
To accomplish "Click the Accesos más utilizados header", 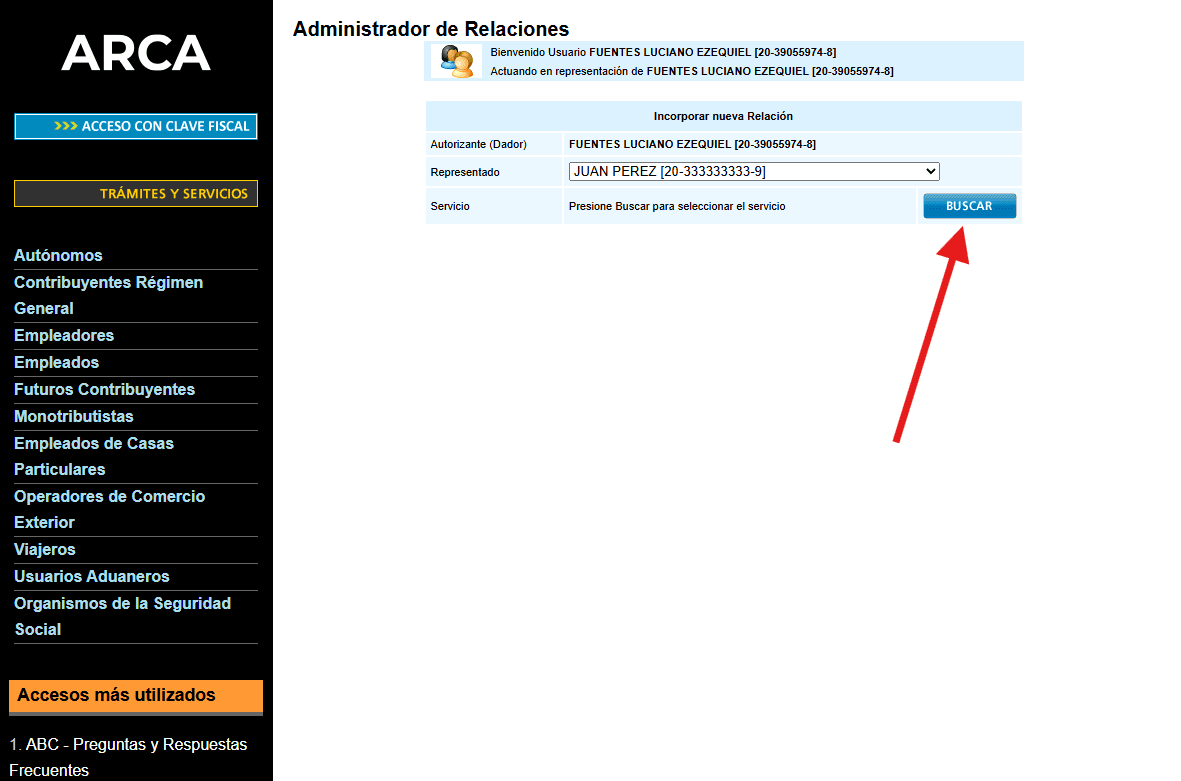I will point(136,695).
